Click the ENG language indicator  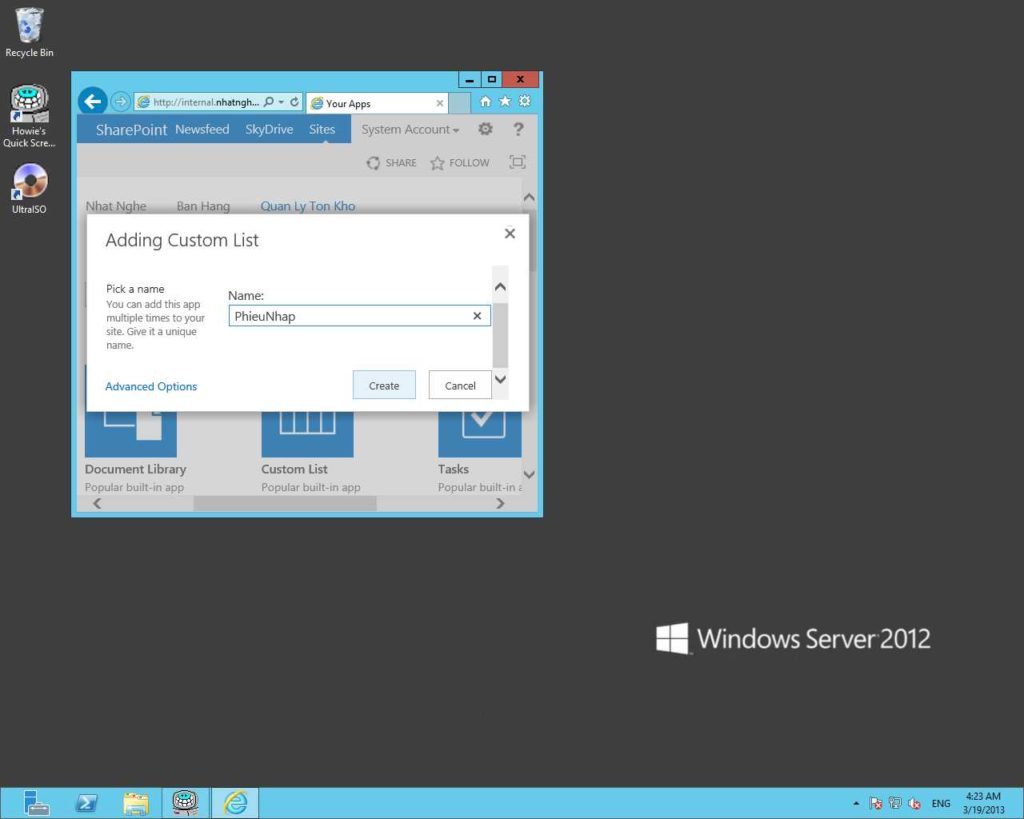coord(941,803)
